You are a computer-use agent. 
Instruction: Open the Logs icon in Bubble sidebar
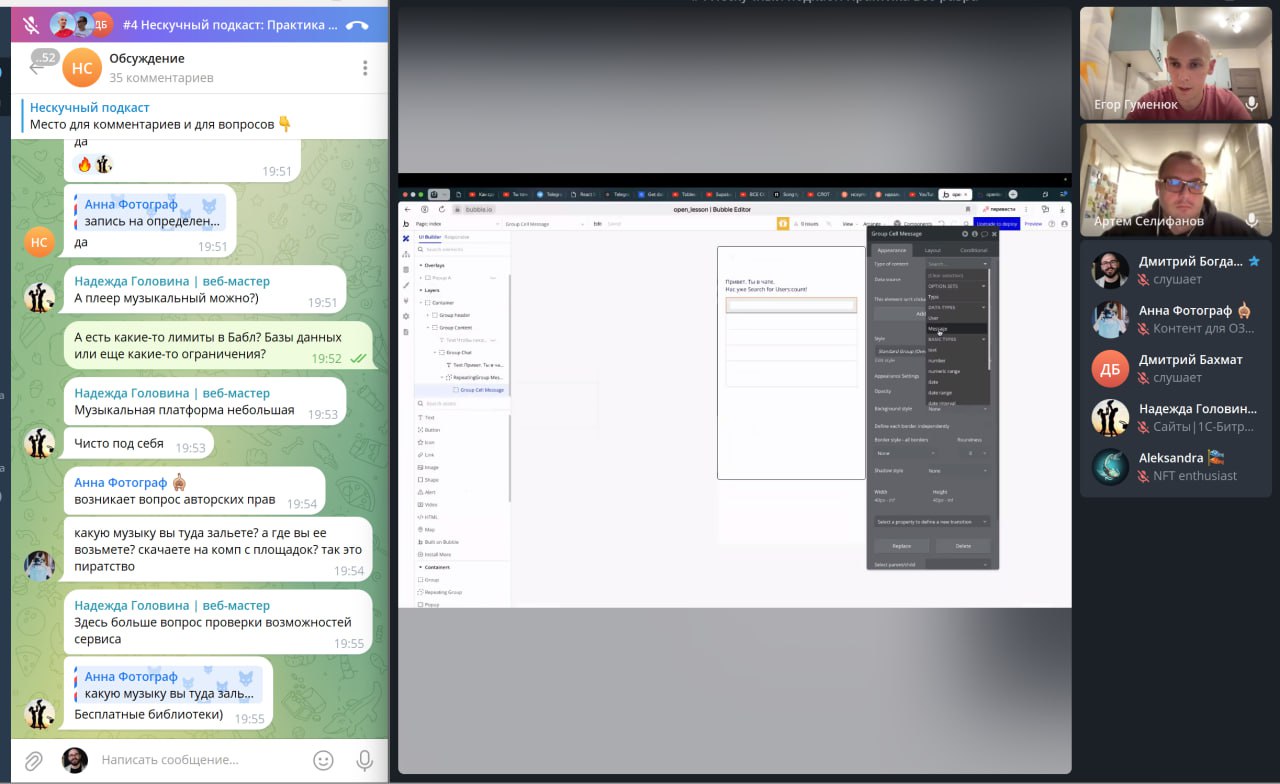[x=405, y=332]
